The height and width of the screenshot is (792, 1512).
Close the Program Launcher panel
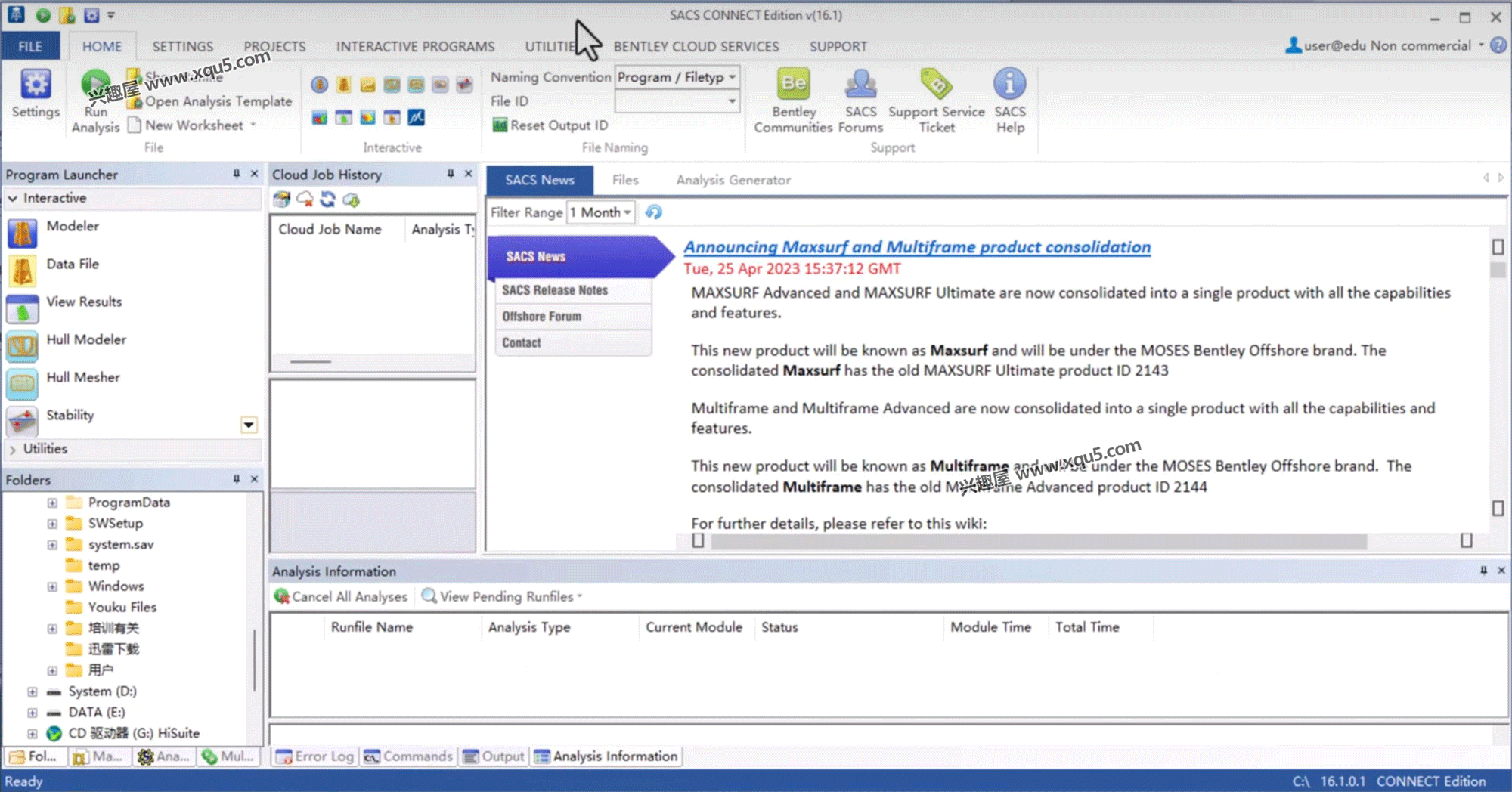tap(255, 174)
